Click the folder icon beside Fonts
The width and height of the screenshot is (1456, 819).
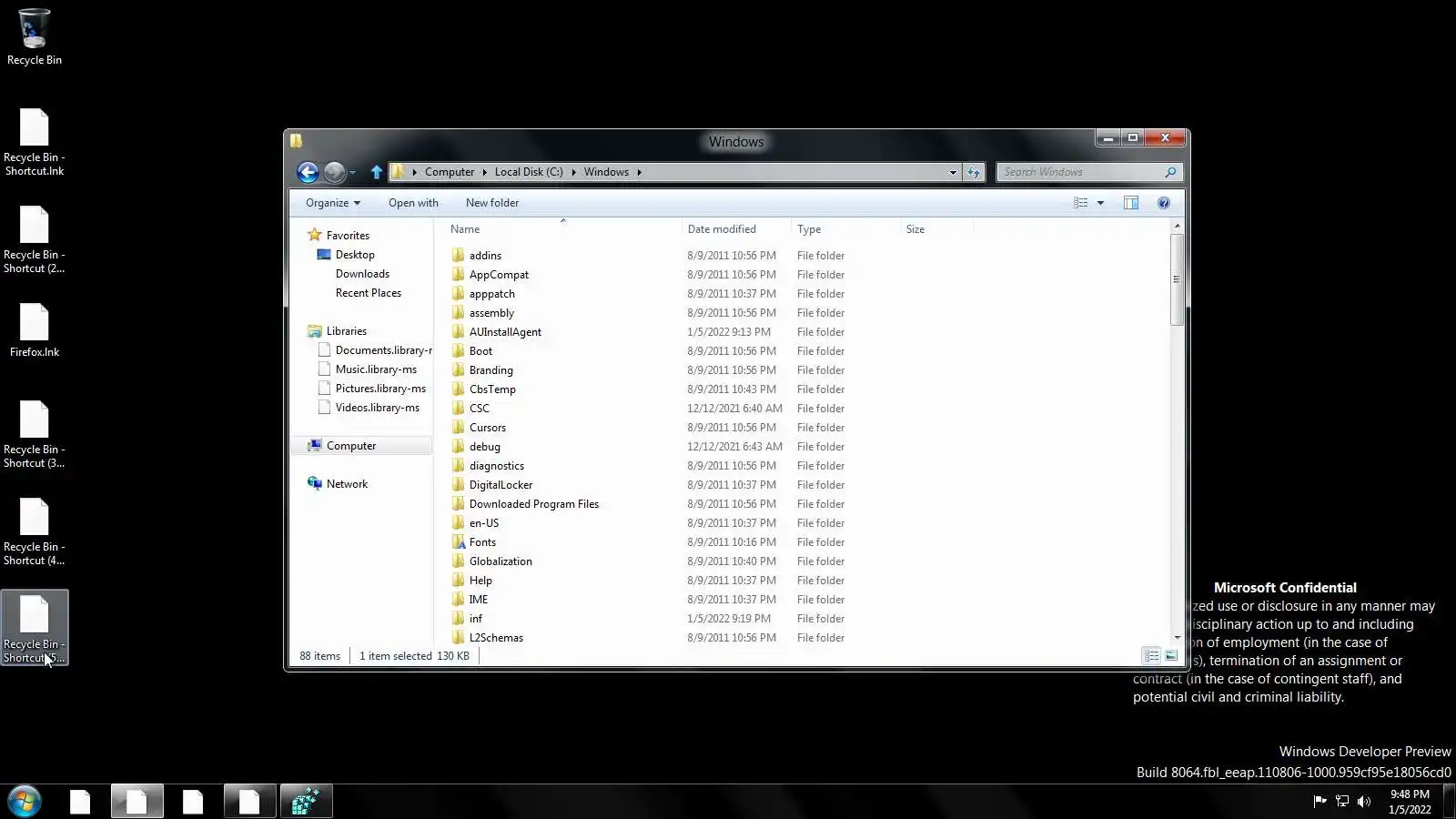tap(458, 541)
